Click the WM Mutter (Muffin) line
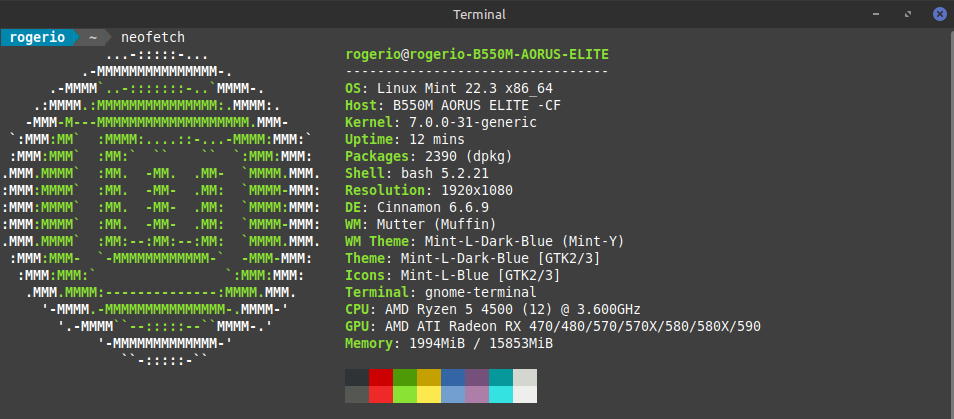Image resolution: width=954 pixels, height=419 pixels. pos(421,224)
